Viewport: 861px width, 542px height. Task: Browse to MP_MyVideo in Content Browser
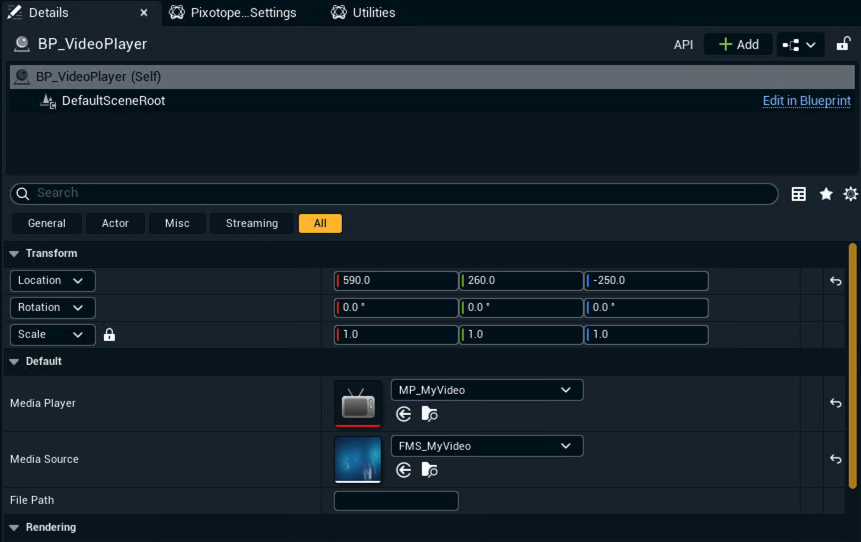429,415
